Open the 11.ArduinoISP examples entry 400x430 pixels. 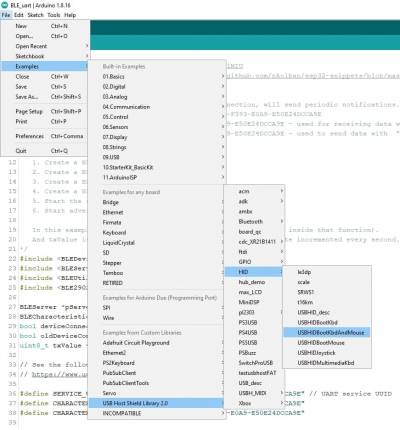(157, 177)
